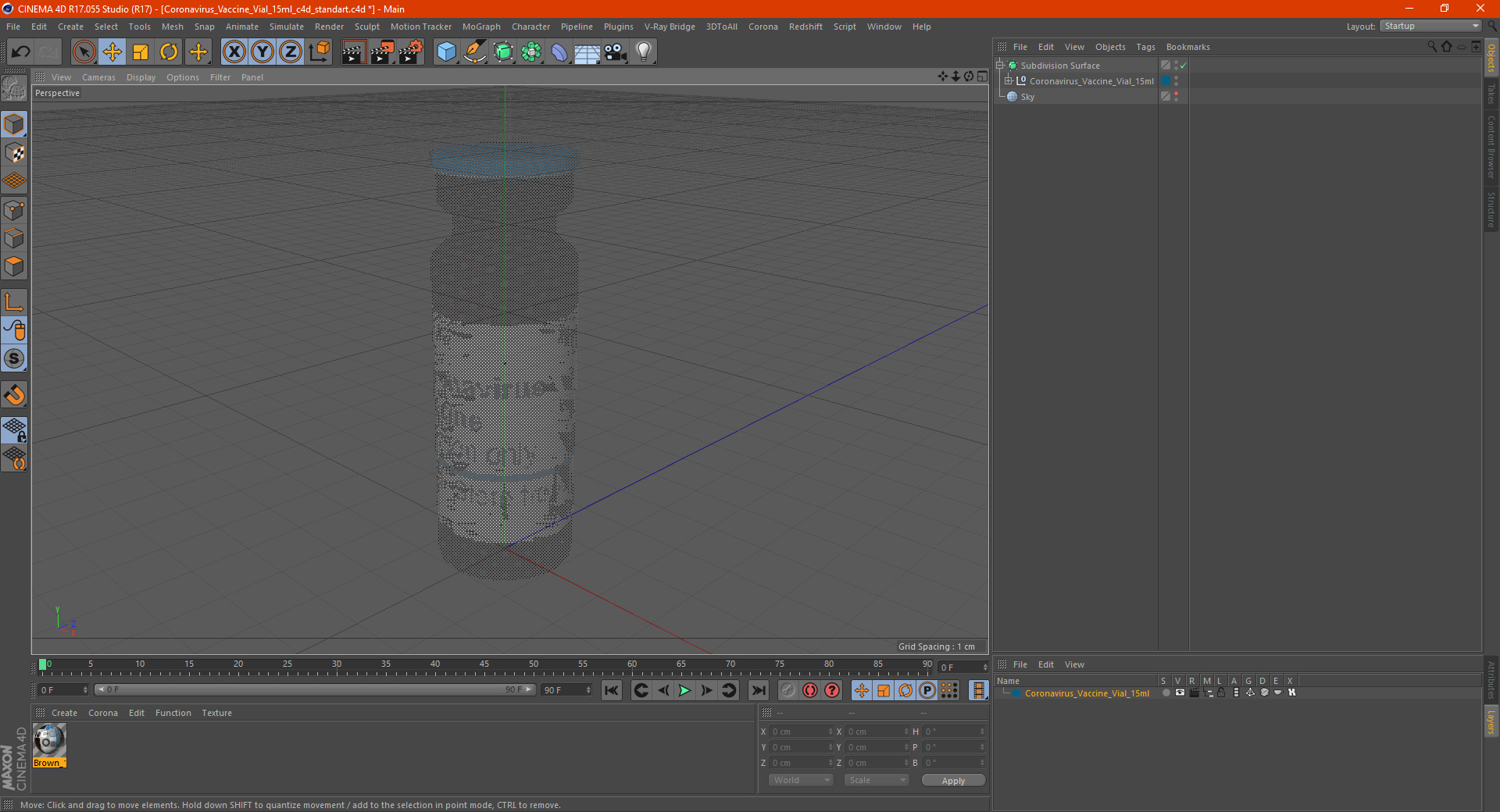Open the Redshift menu
This screenshot has height=812, width=1500.
click(805, 27)
